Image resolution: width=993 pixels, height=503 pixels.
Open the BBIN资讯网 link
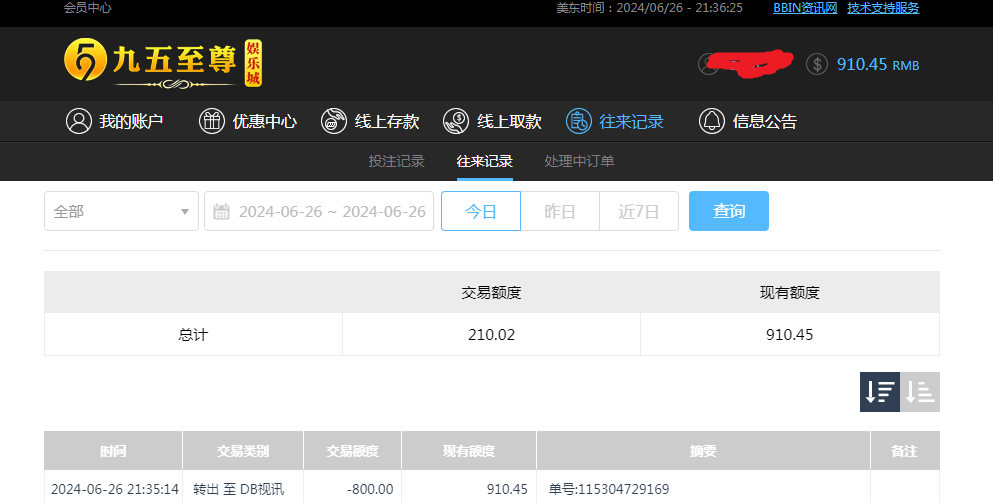tap(804, 8)
